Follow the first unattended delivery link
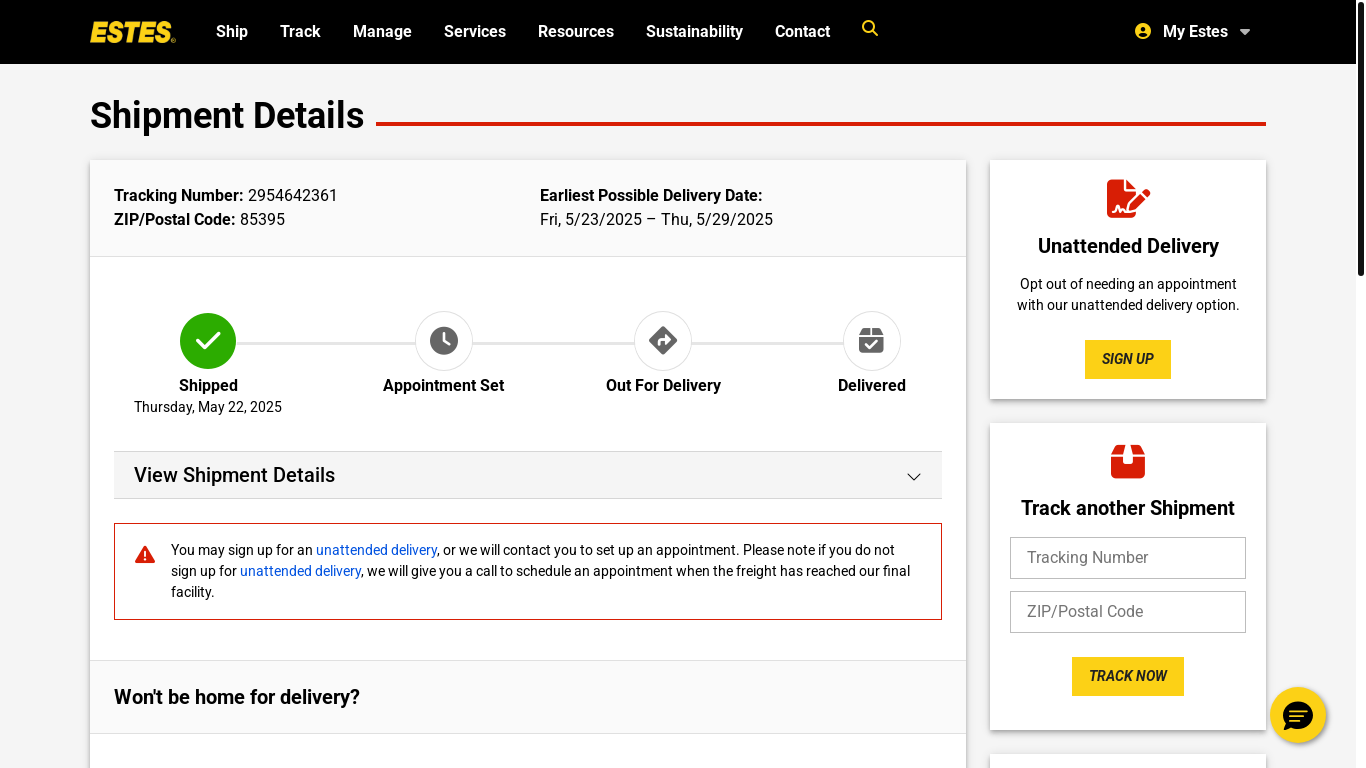Viewport: 1366px width, 768px height. coord(376,550)
